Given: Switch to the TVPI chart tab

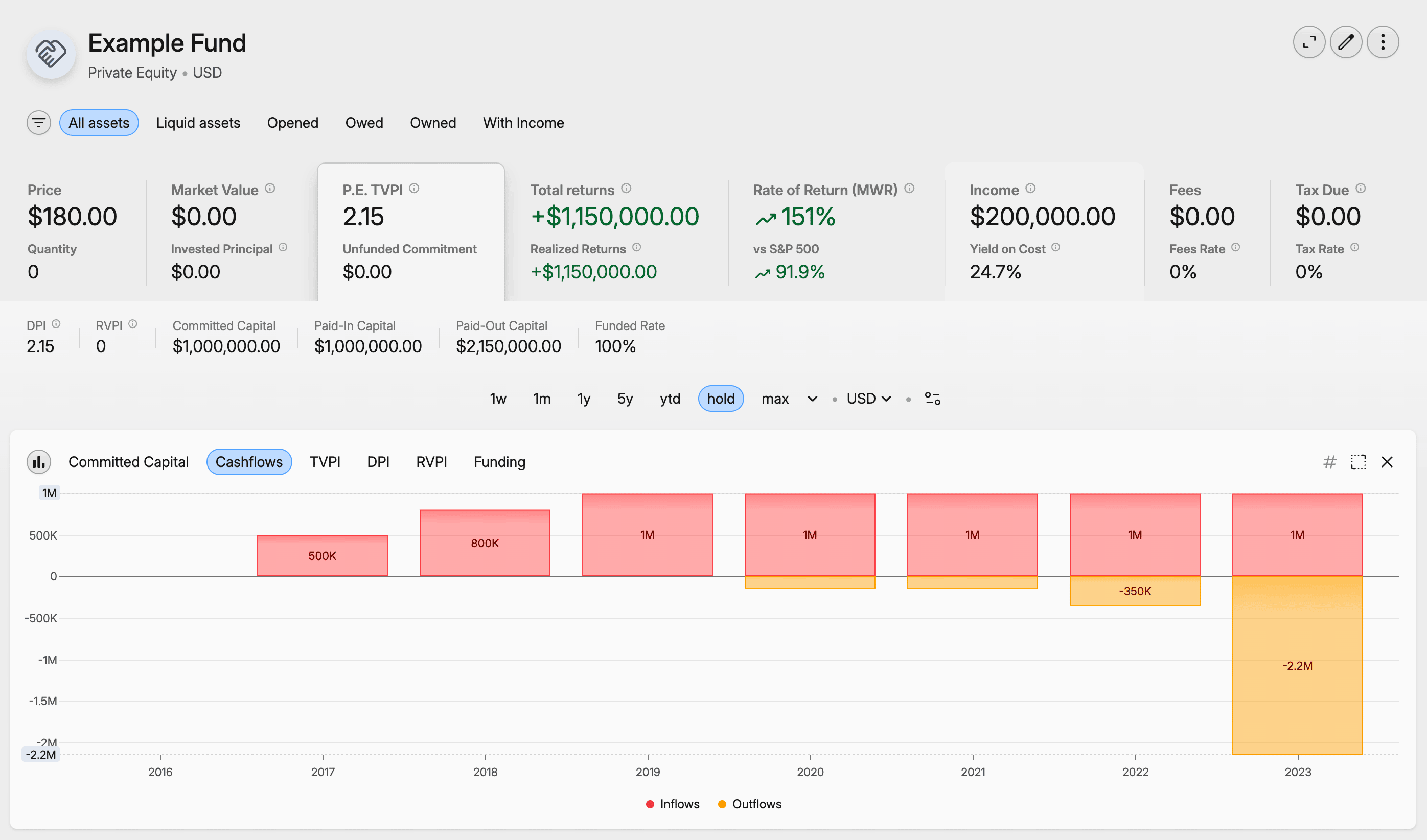Looking at the screenshot, I should click(x=325, y=462).
